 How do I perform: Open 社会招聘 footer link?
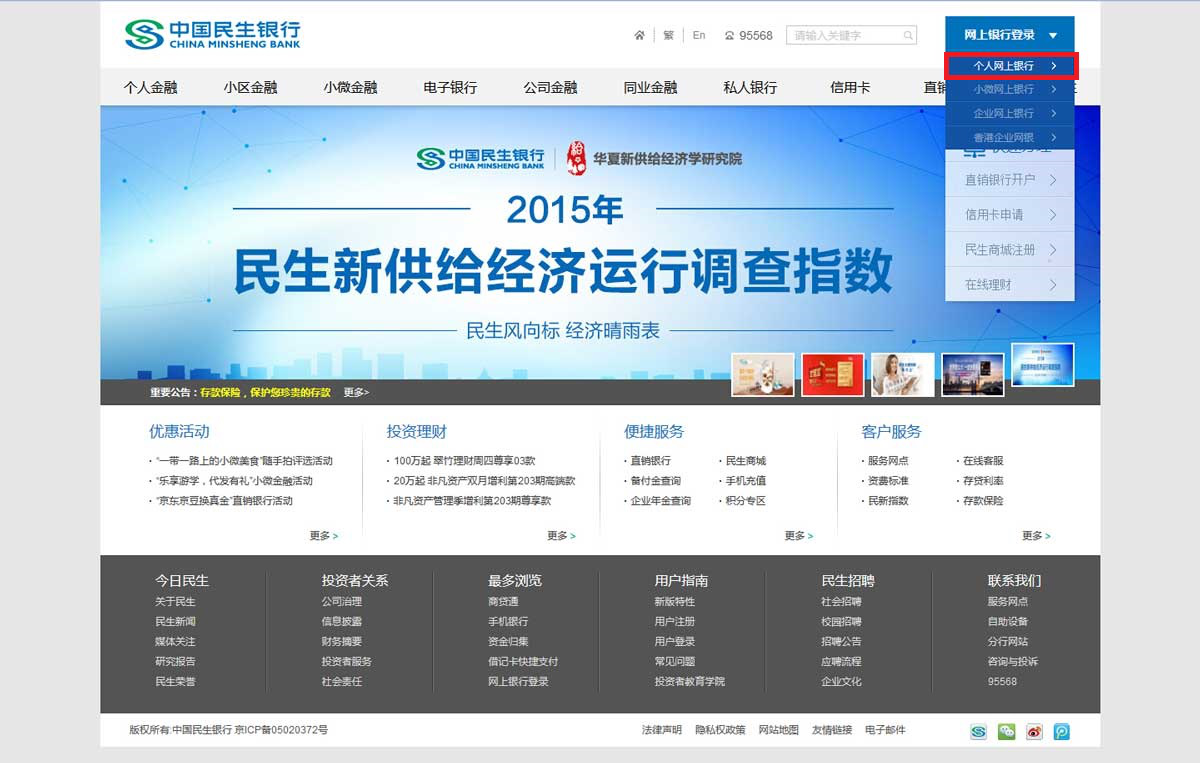841,602
